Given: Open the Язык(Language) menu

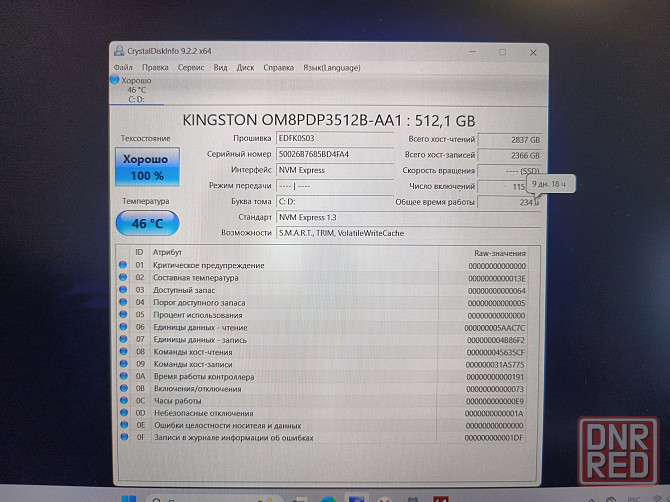Looking at the screenshot, I should [332, 68].
